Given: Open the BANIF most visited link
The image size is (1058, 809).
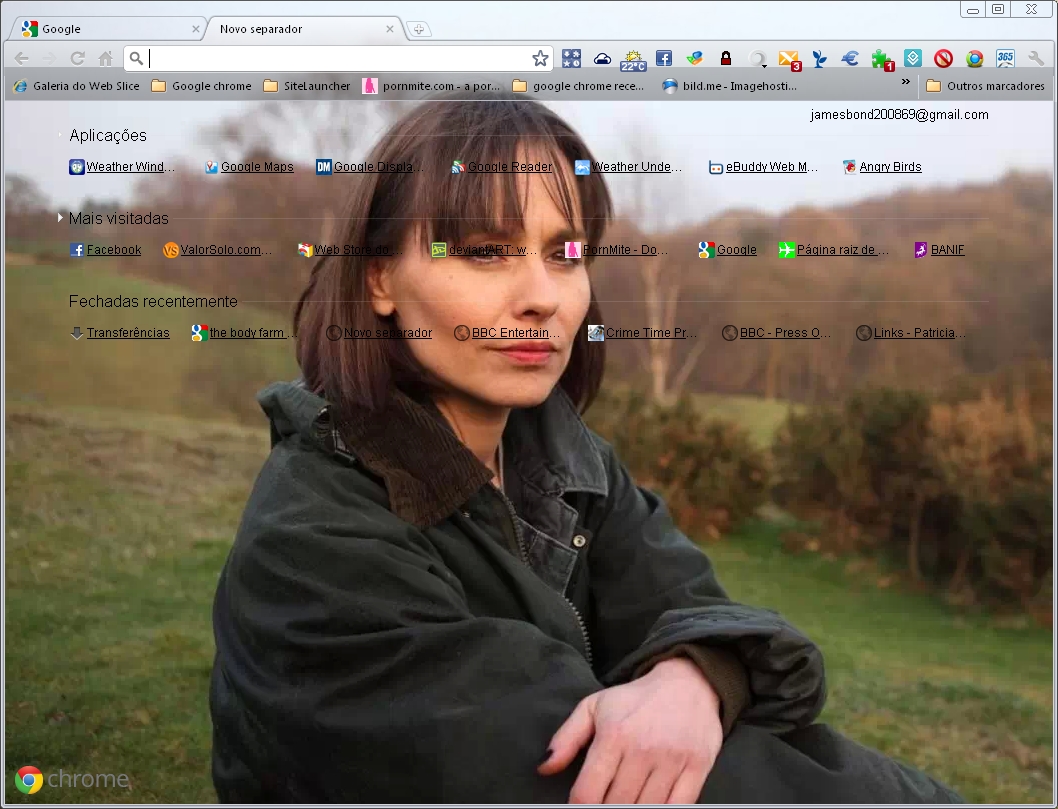Looking at the screenshot, I should click(x=939, y=250).
